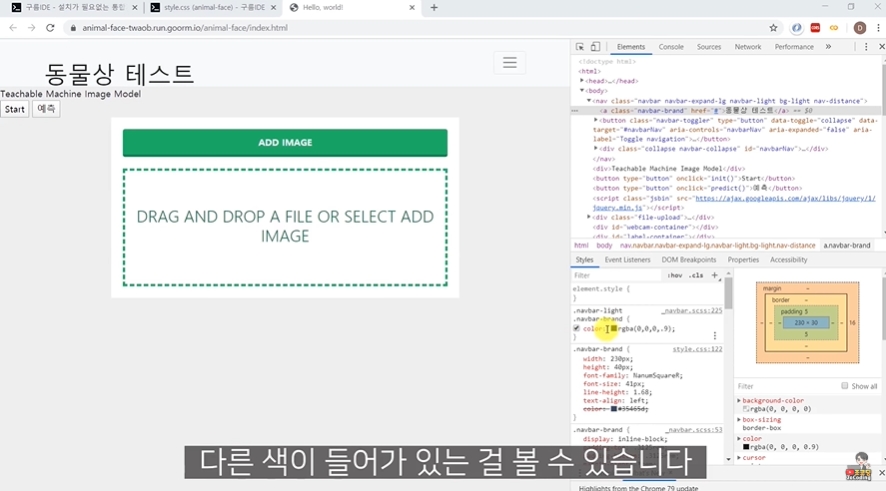Open the navbar hamburger toggler

pyautogui.click(x=510, y=63)
